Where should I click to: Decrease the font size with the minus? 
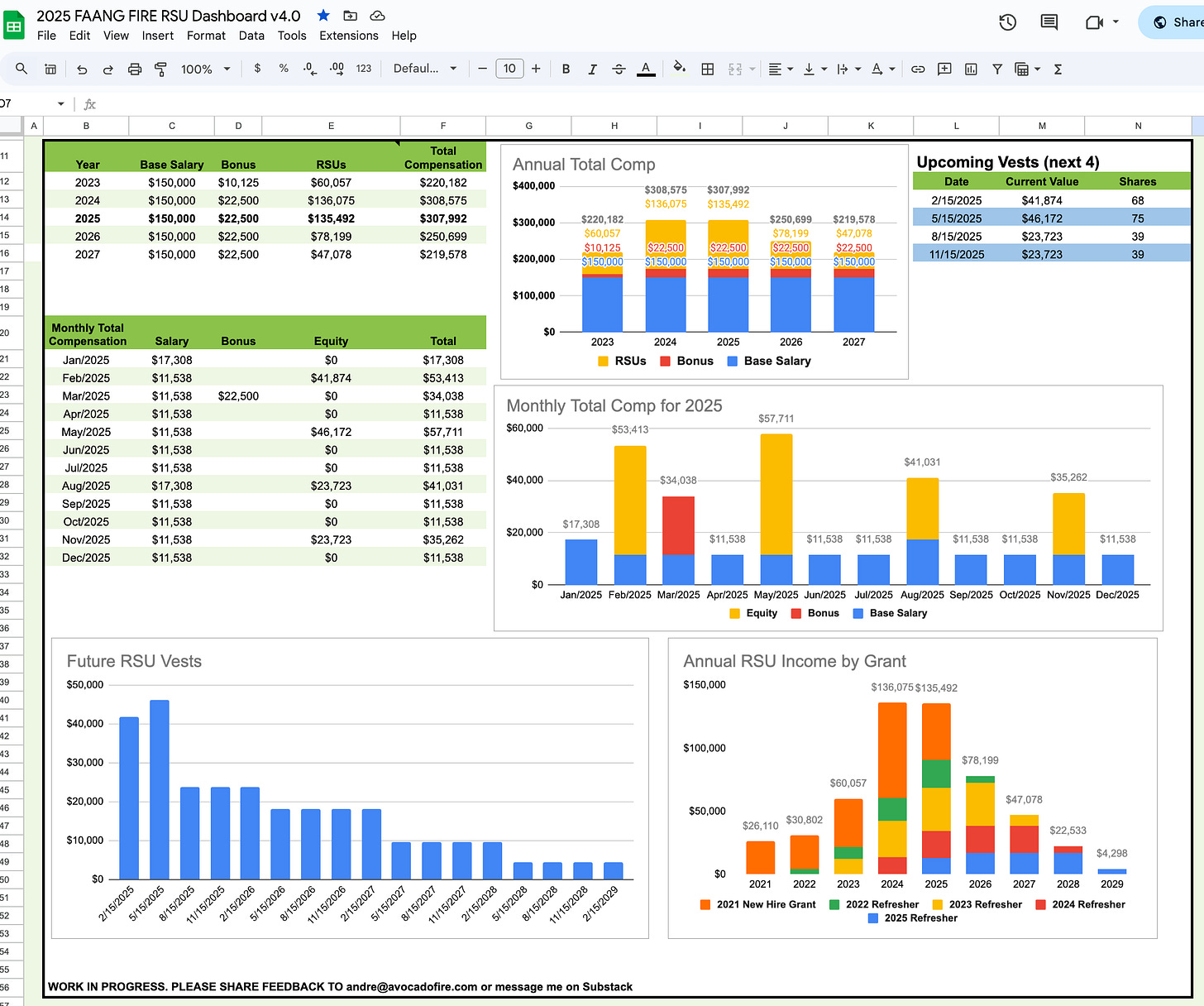click(482, 69)
